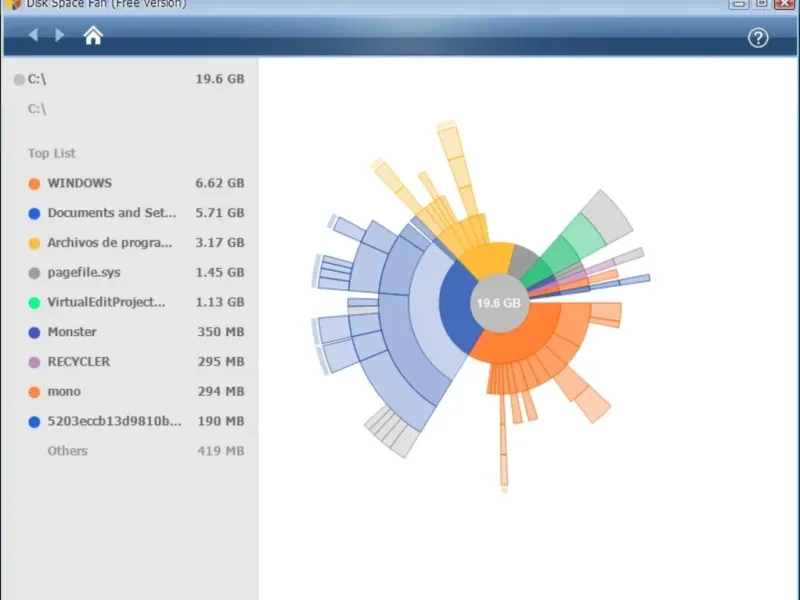Image resolution: width=800 pixels, height=600 pixels.
Task: Click the 19.6 GB drive total
Action: pos(220,79)
